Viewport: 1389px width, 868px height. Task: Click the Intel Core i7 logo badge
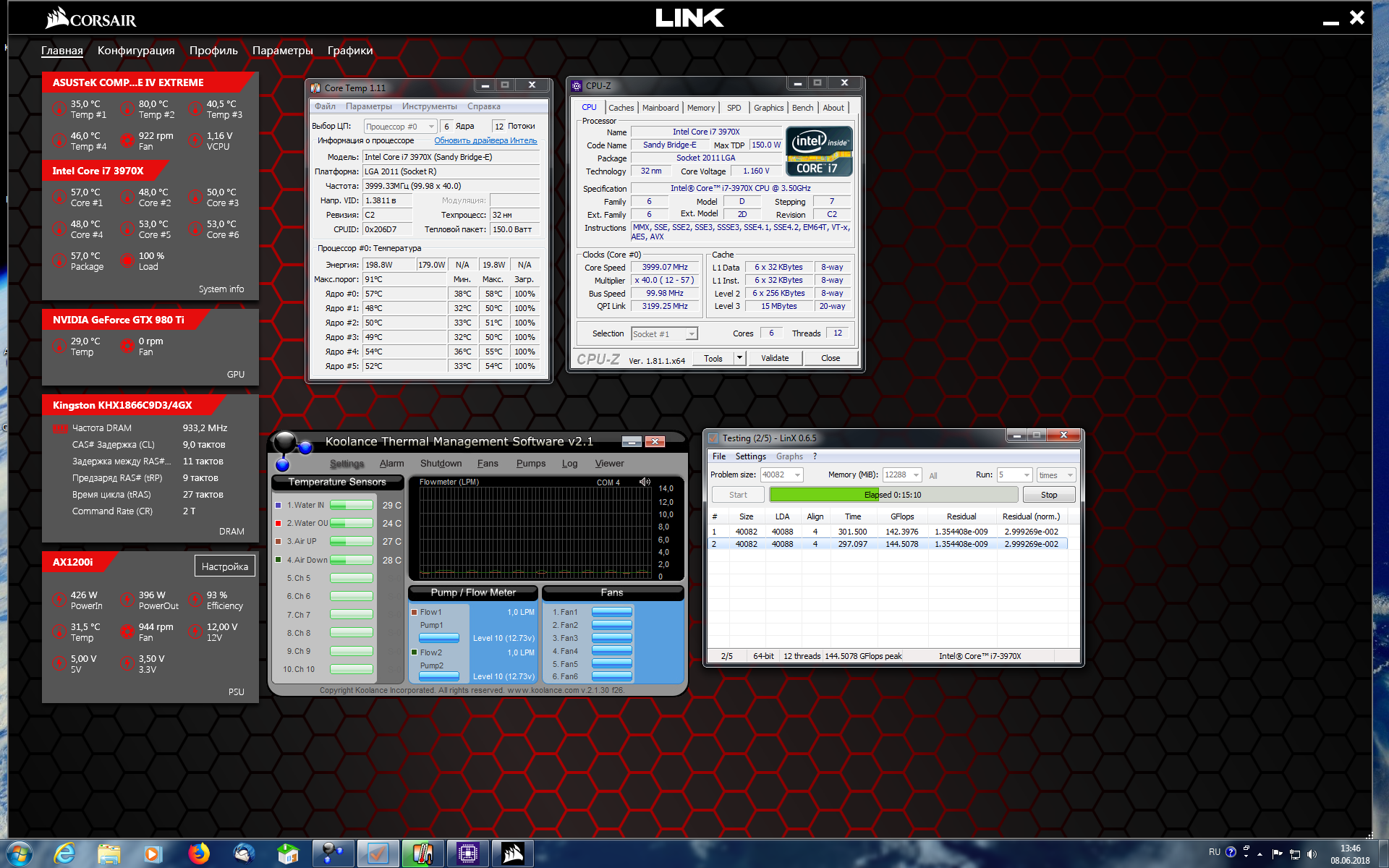tap(819, 151)
